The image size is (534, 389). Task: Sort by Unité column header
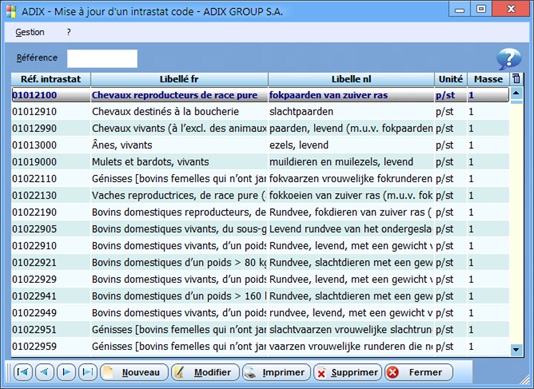click(451, 79)
